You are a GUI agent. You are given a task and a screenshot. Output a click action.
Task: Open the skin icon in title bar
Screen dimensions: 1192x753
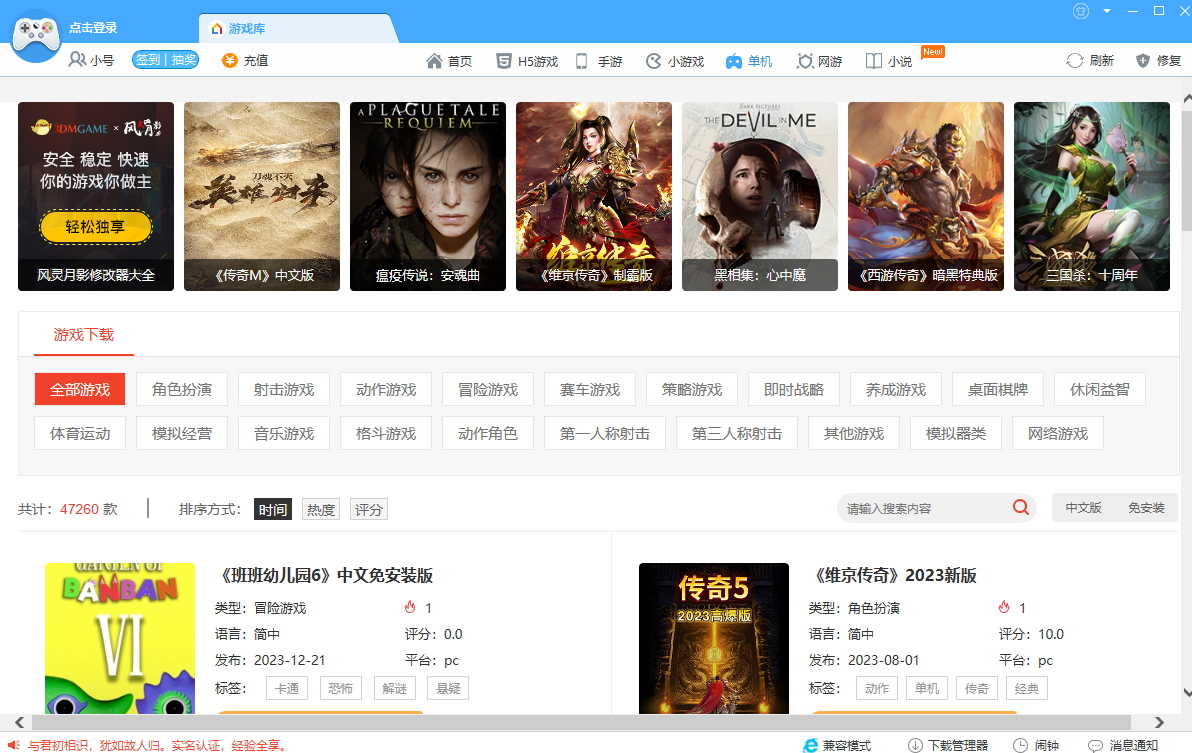(1081, 11)
